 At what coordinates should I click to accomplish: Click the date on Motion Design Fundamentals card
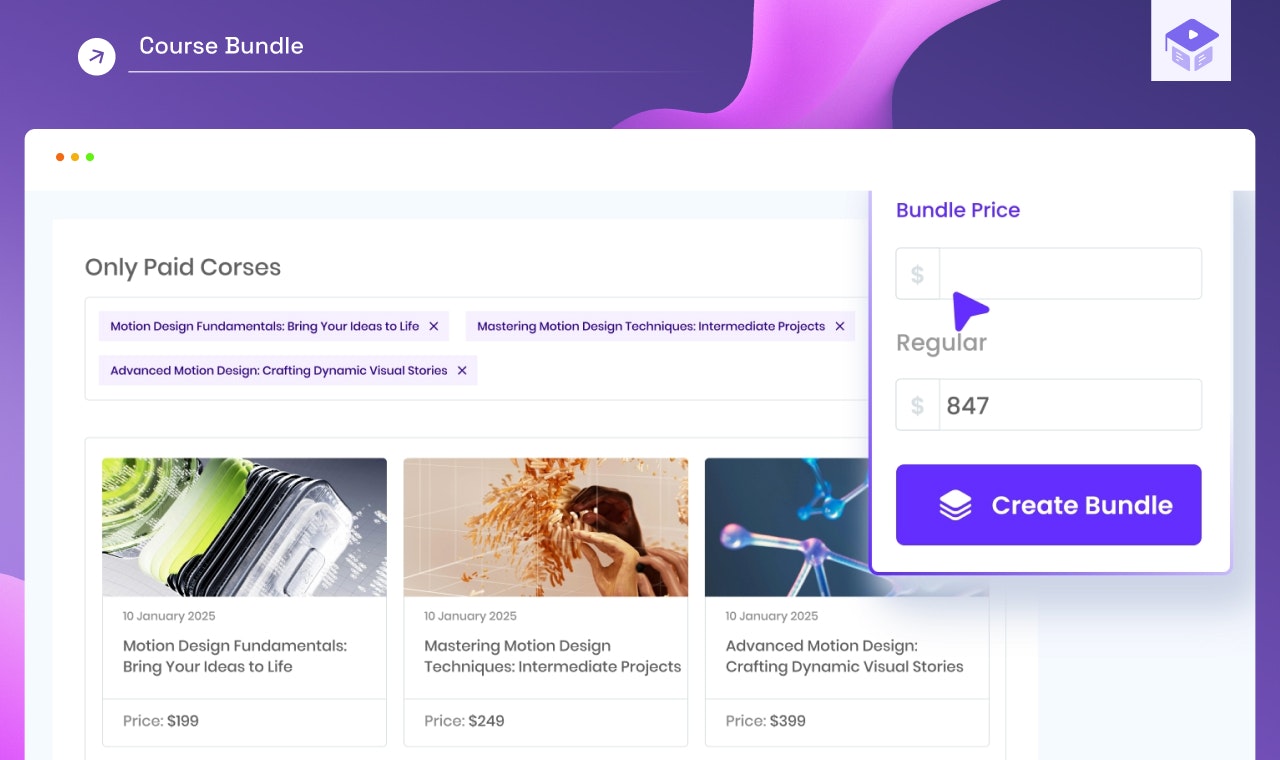[169, 616]
